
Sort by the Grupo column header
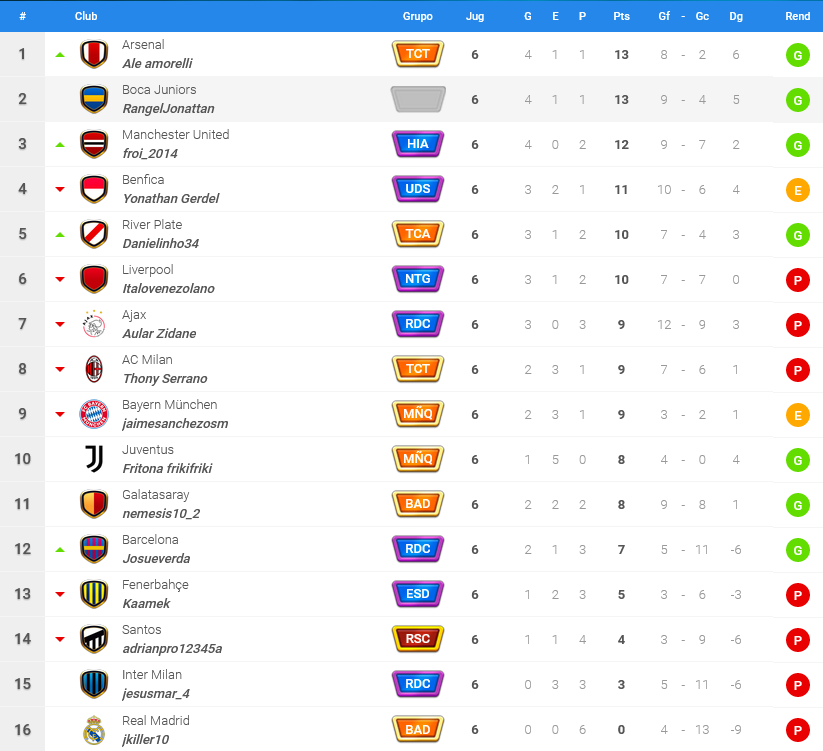(418, 16)
